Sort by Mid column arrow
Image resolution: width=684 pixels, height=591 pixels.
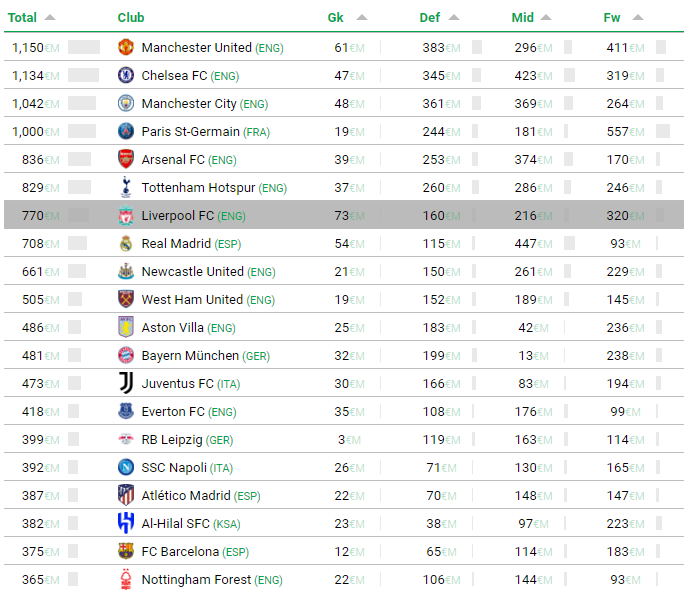pyautogui.click(x=546, y=17)
